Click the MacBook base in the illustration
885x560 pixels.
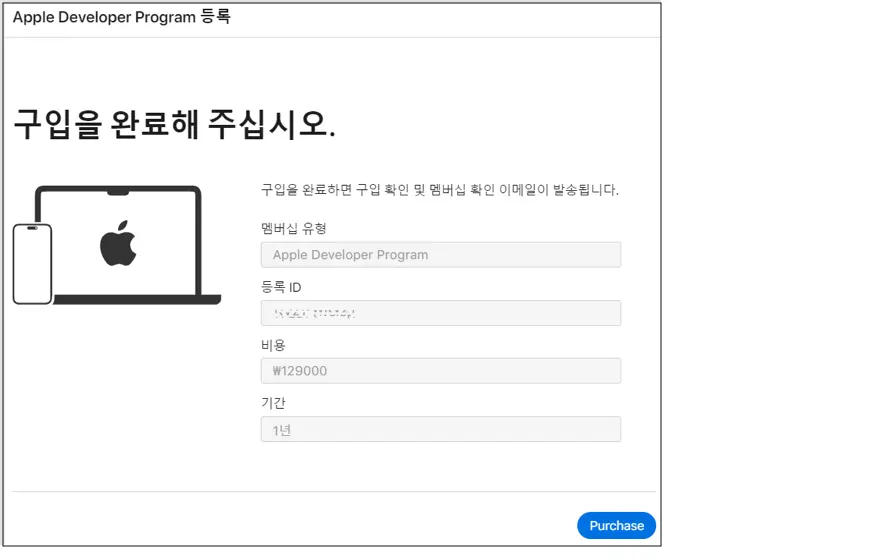coord(137,300)
